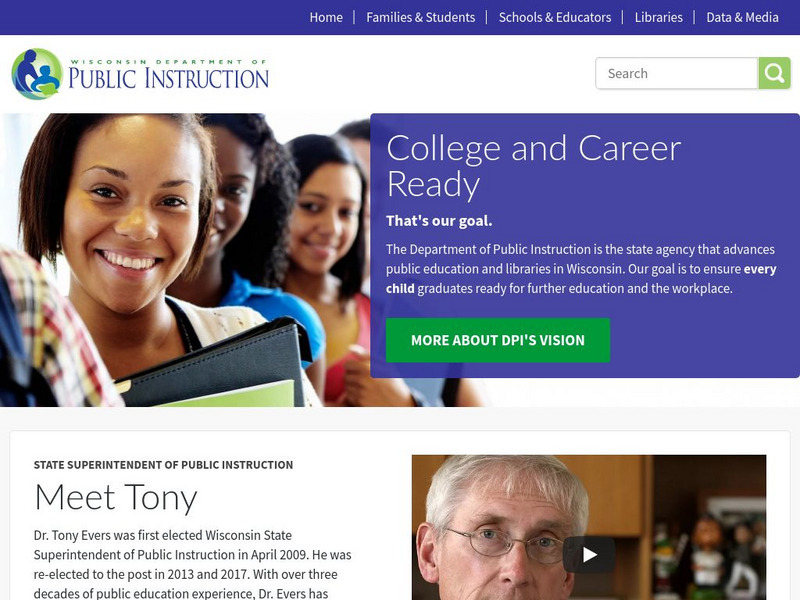Click the Meet Tony heading
The image size is (800, 600).
(x=116, y=497)
